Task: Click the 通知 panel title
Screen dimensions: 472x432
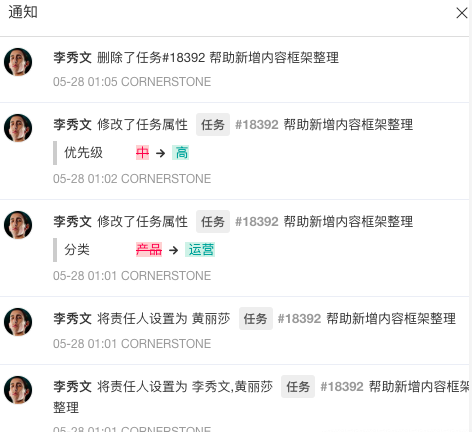Action: coord(23,12)
